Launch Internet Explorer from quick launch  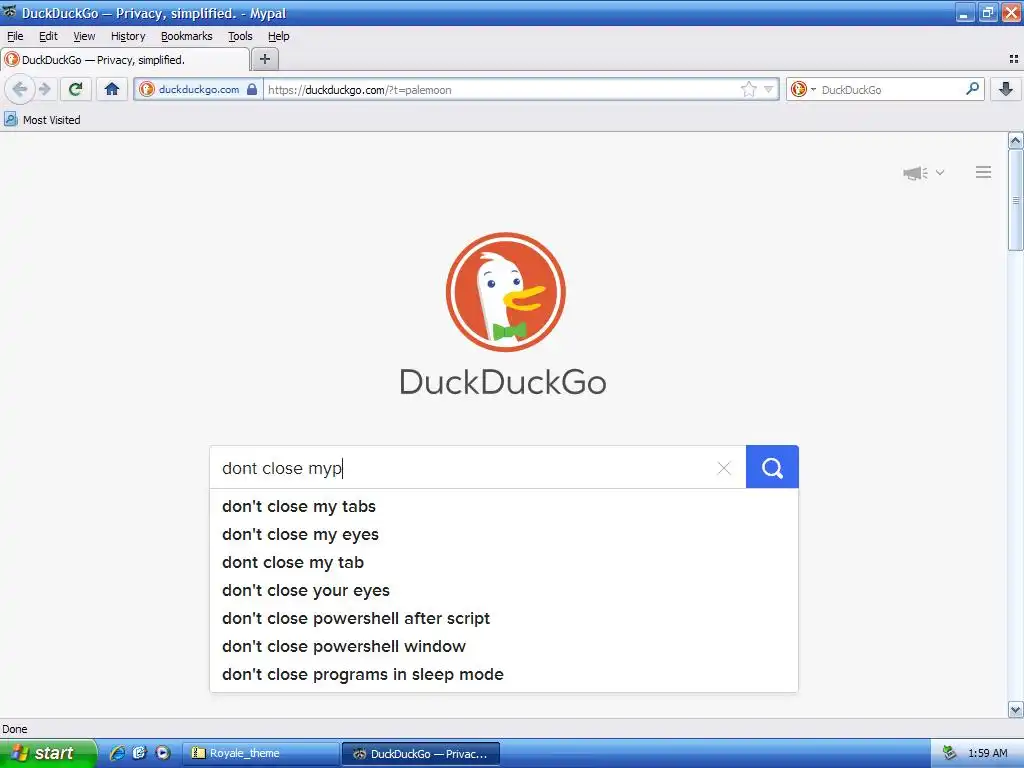[118, 753]
